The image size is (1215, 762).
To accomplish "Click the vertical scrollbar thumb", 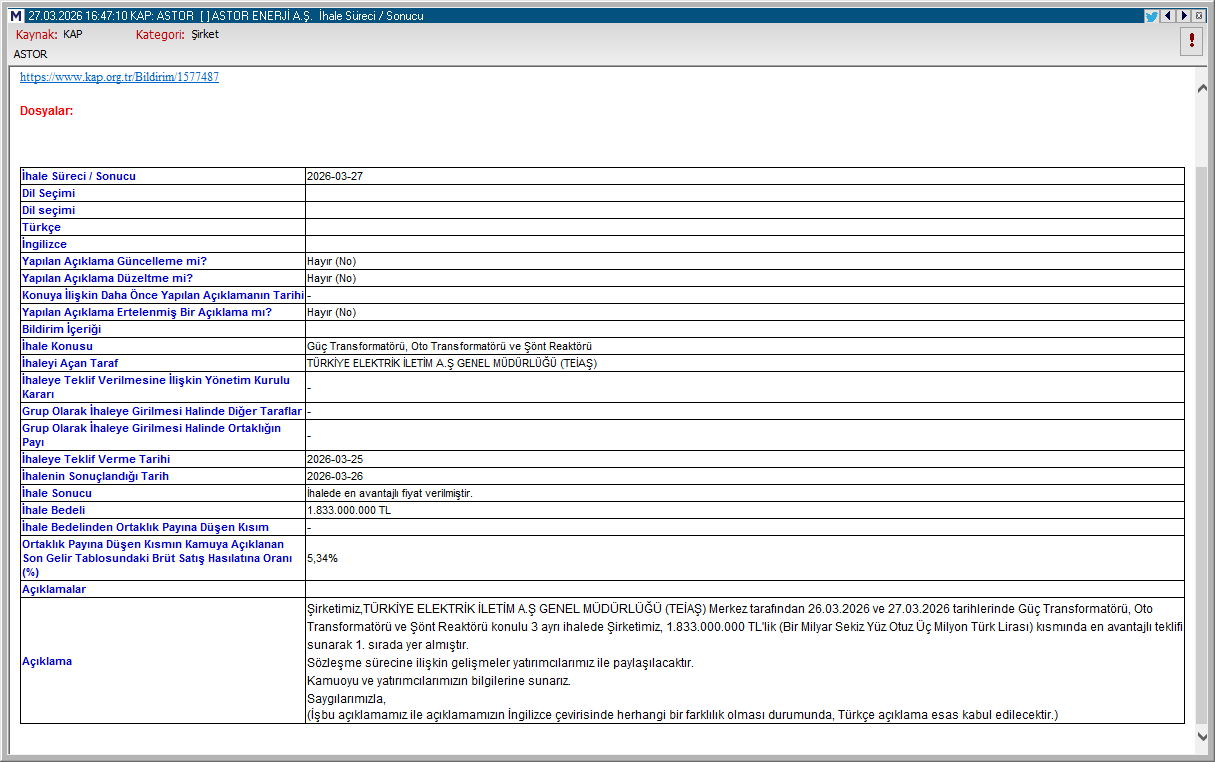I will (x=1202, y=440).
